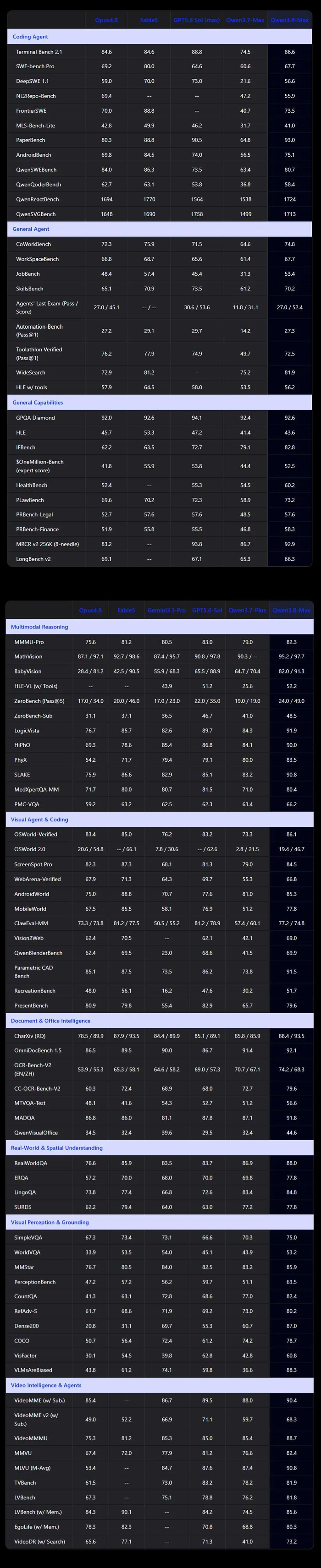Select the OSWorld-Verified row label
This screenshot has height=1568, width=321.
coord(36,835)
